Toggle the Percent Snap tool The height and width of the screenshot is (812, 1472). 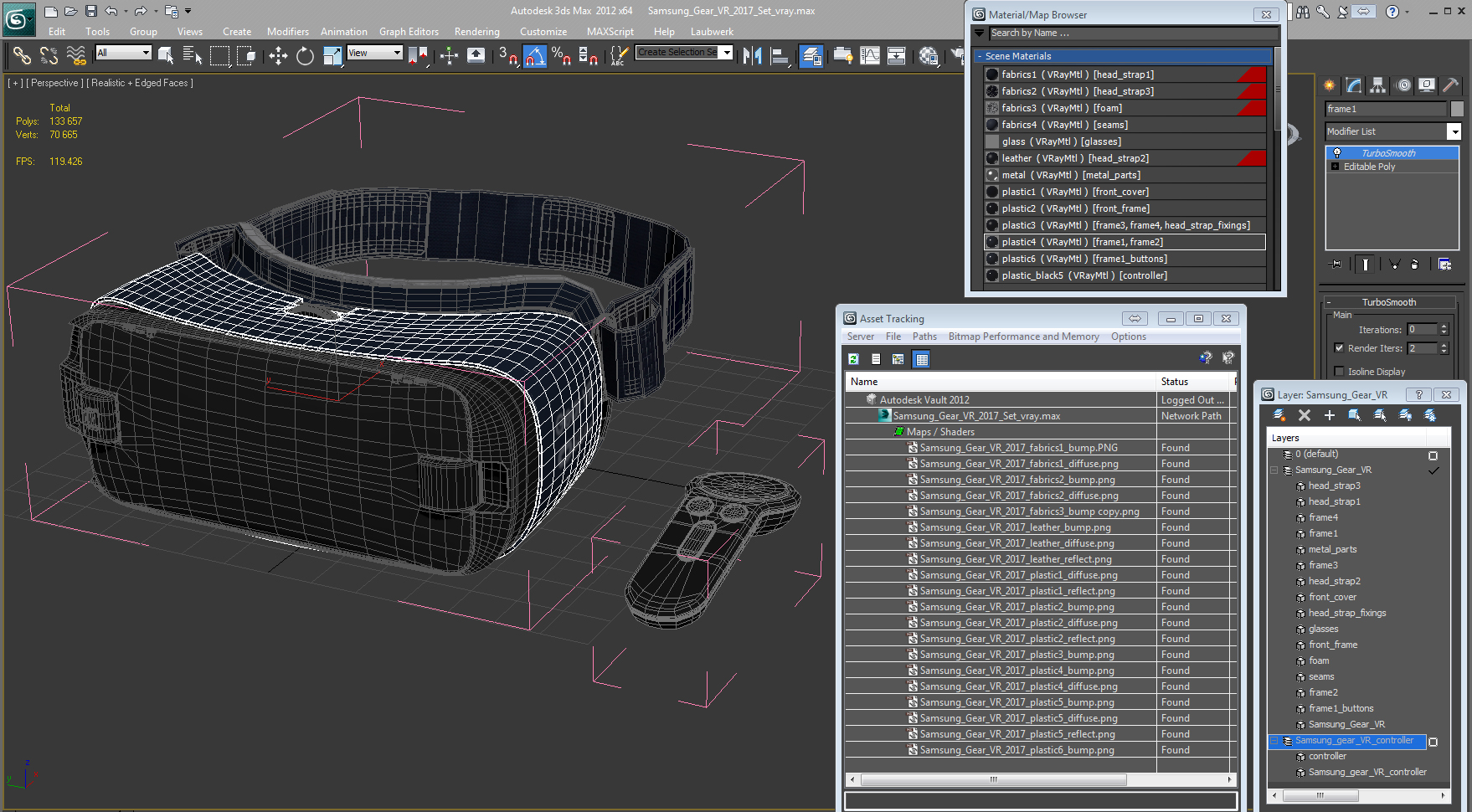click(561, 56)
